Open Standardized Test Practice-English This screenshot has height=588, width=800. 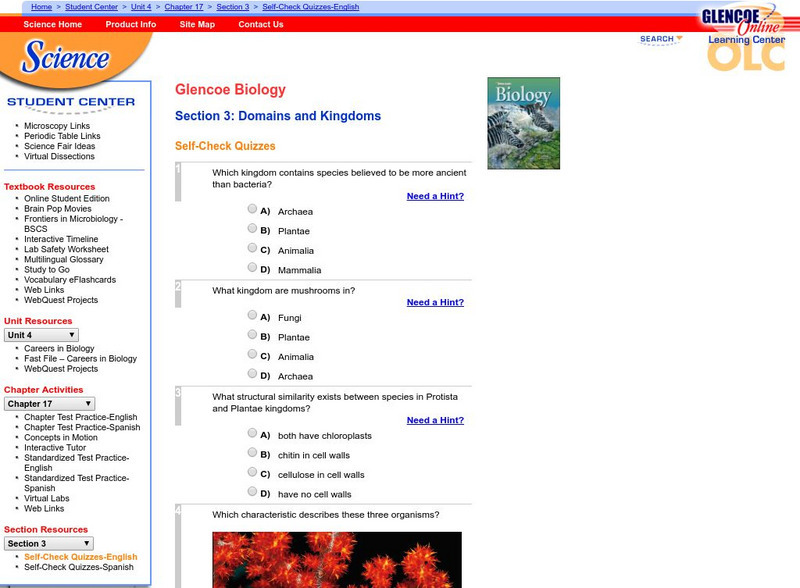(x=77, y=463)
